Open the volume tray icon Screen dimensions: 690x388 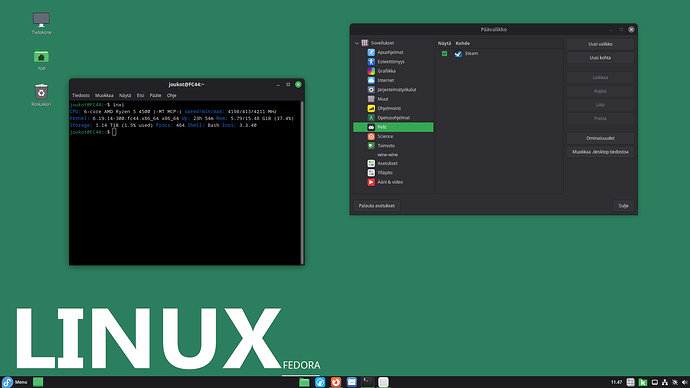[x=684, y=382]
